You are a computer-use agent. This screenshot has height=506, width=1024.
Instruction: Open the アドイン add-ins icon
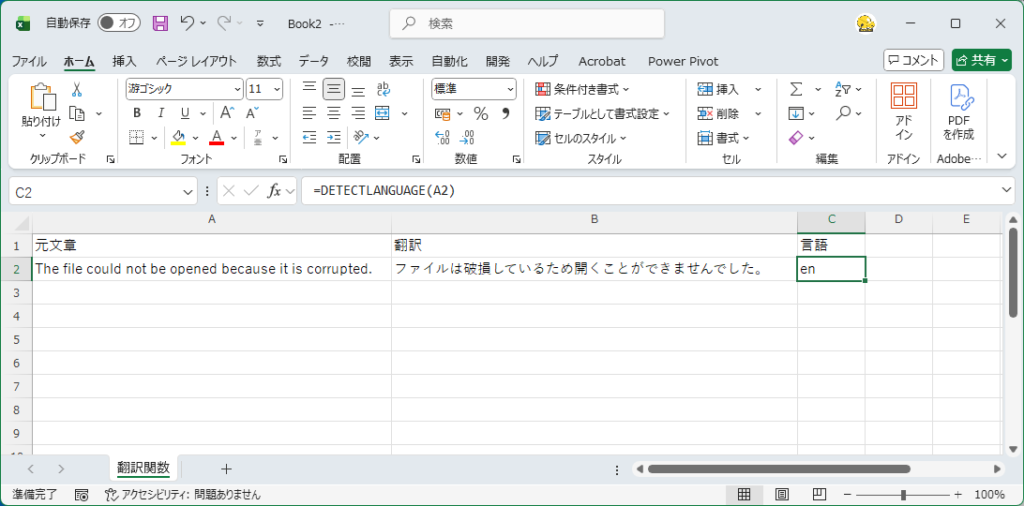(x=904, y=110)
